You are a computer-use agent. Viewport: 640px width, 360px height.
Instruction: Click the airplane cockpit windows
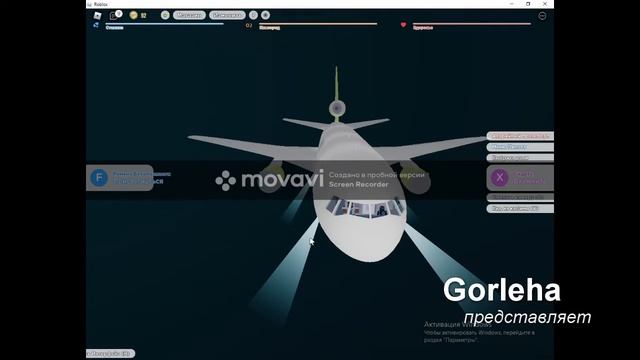pyautogui.click(x=364, y=207)
